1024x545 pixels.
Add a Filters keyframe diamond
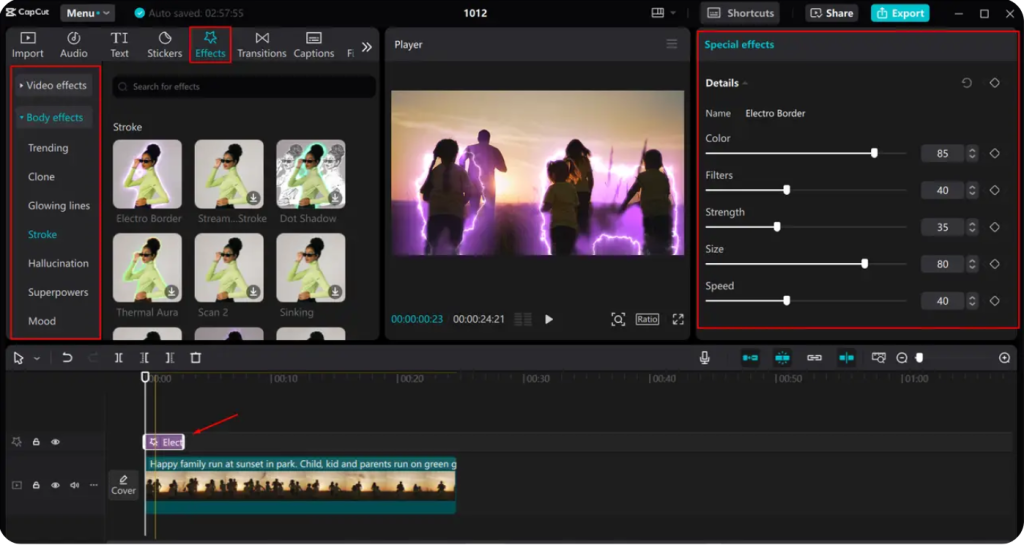[x=994, y=190]
